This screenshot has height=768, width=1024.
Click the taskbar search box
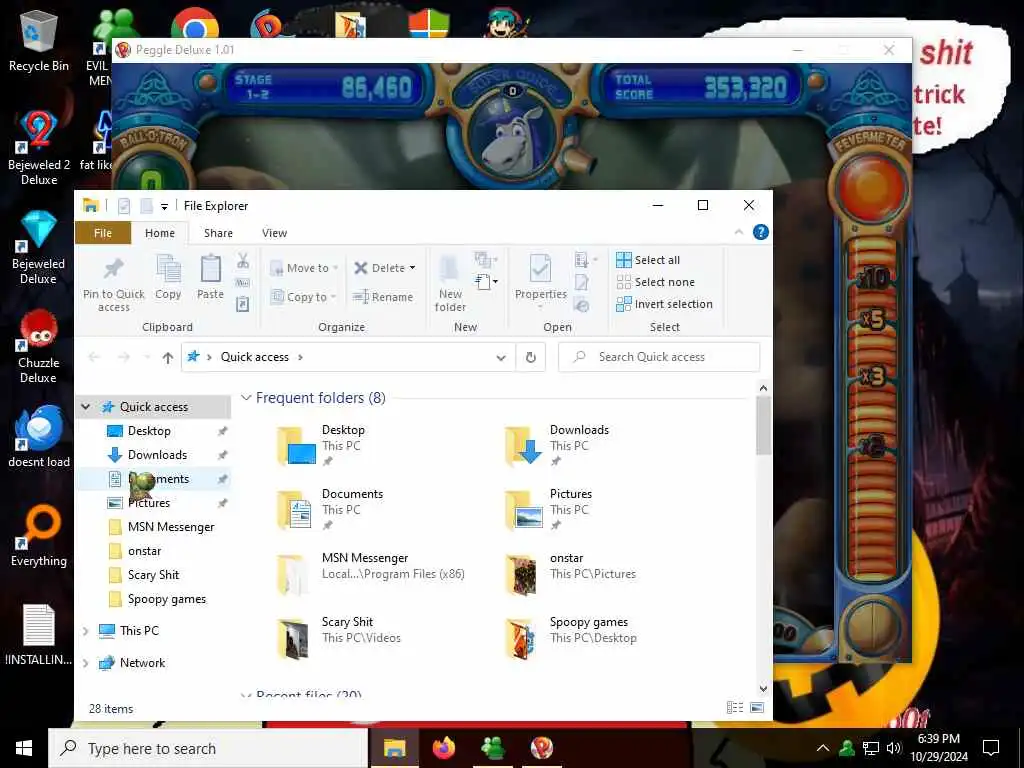coord(208,748)
